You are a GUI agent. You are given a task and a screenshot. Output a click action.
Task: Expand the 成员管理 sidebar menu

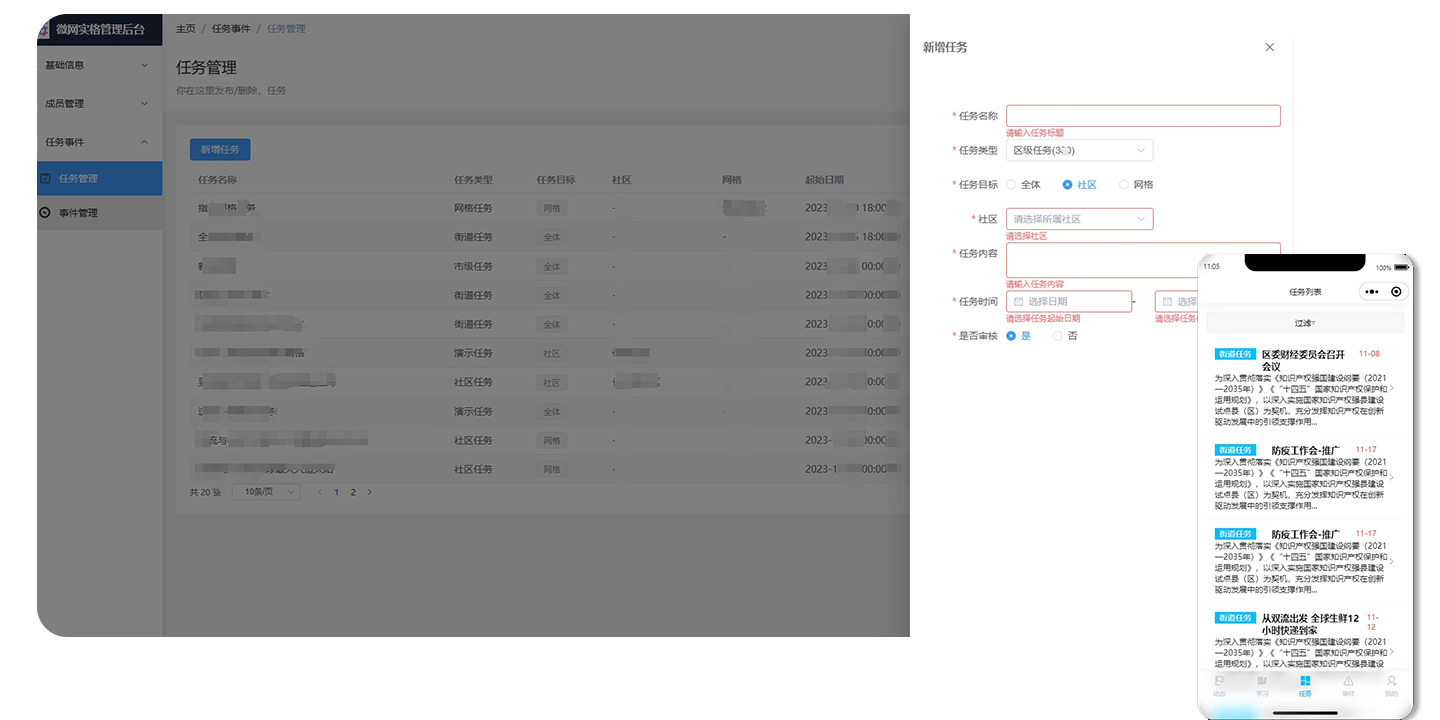tap(96, 103)
